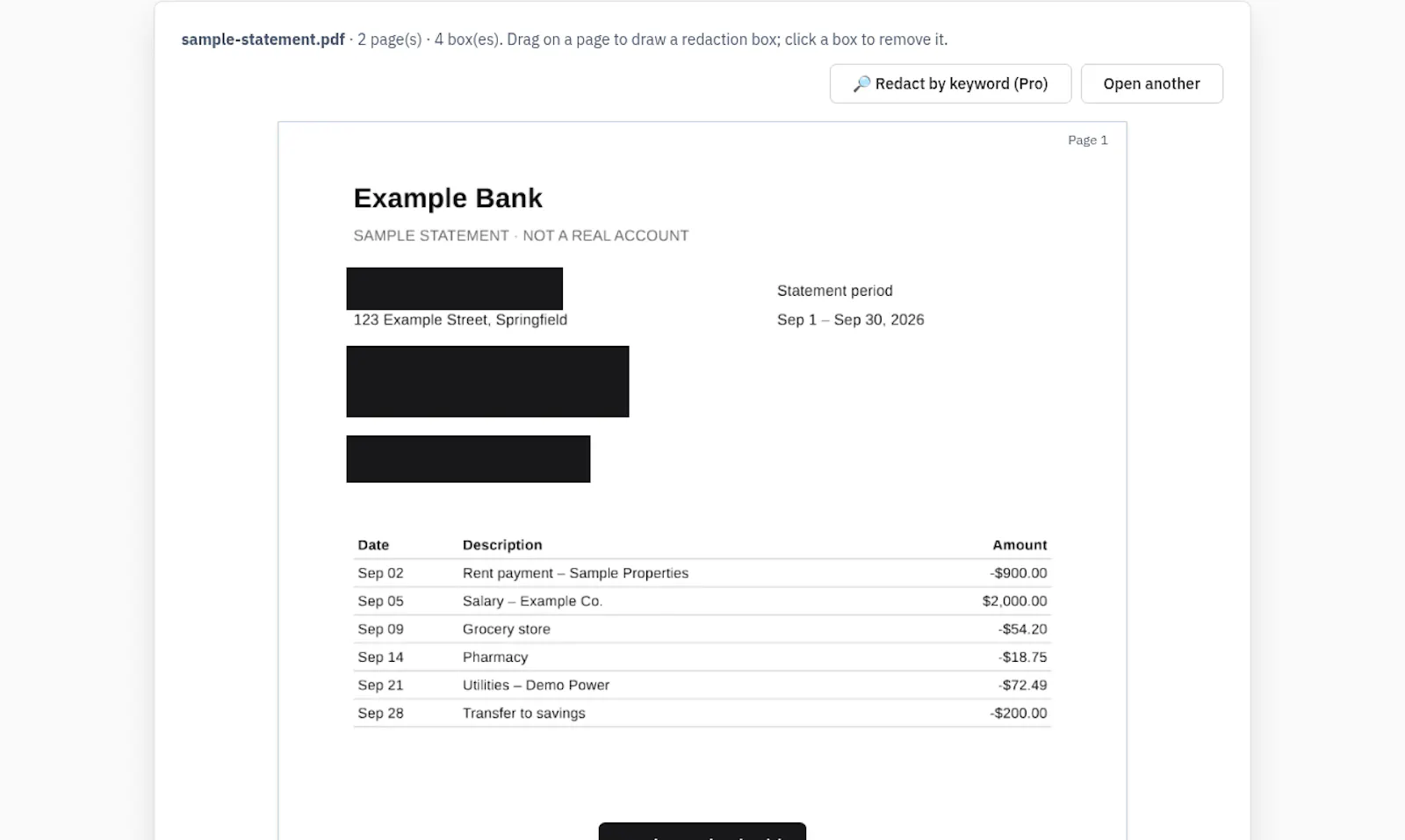Click the Sep 14 date cell
Screen dimensions: 1405x840
380,657
